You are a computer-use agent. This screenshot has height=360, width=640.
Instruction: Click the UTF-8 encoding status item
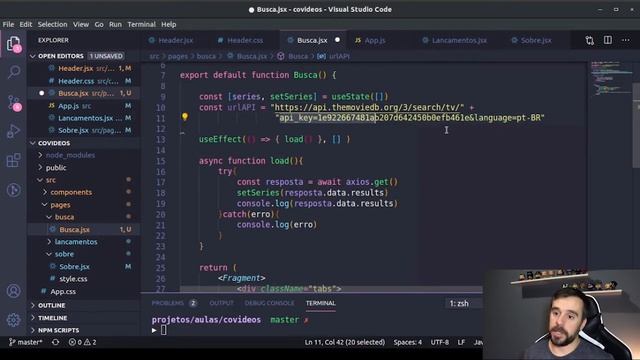(x=440, y=342)
